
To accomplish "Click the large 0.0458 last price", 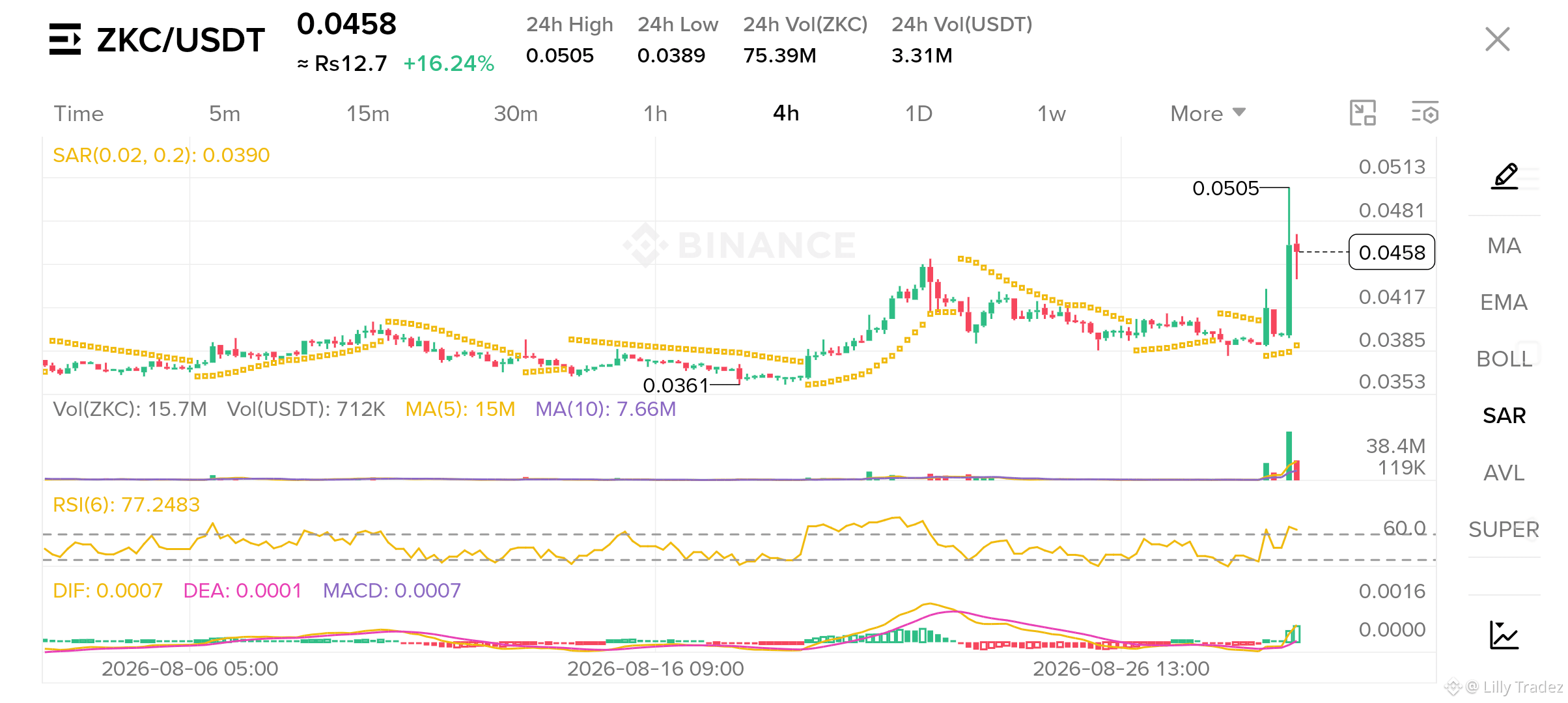I will click(x=346, y=24).
